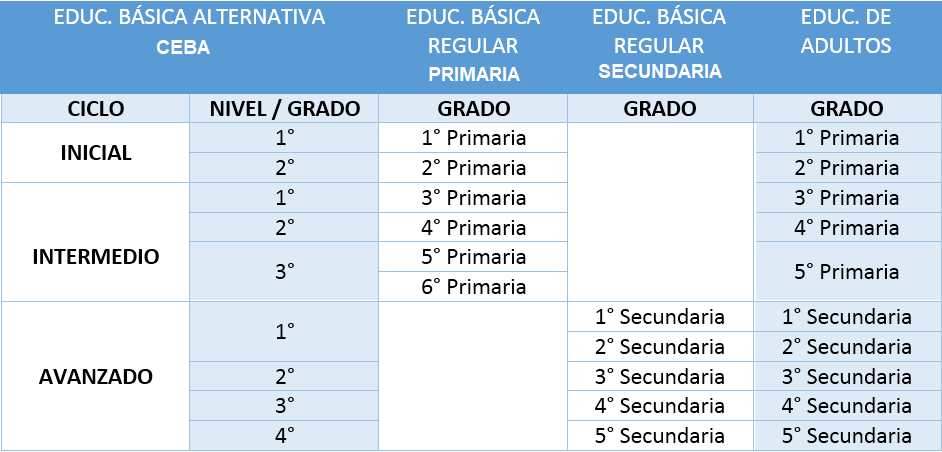The width and height of the screenshot is (942, 452).
Task: Click the INICIAL cycle cell
Action: click(x=96, y=153)
